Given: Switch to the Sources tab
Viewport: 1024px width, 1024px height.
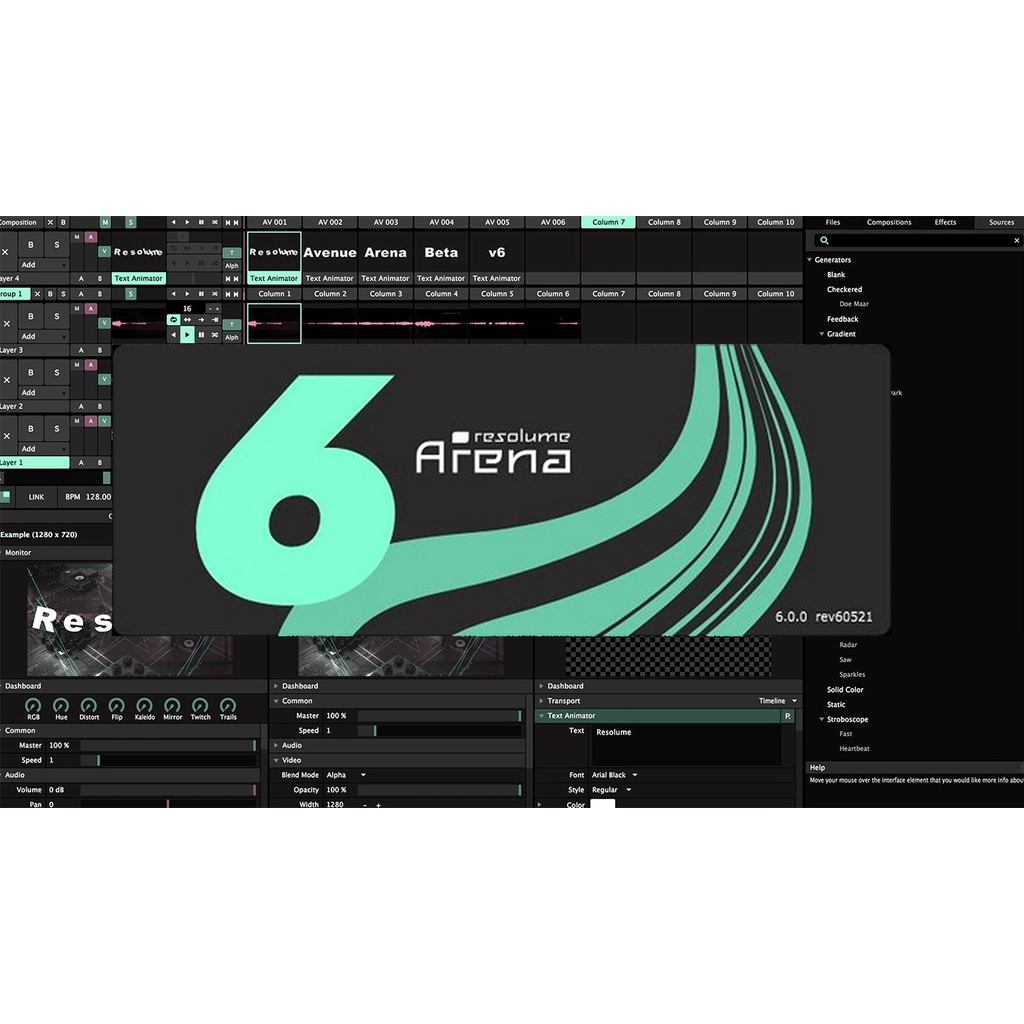Looking at the screenshot, I should click(x=1000, y=222).
